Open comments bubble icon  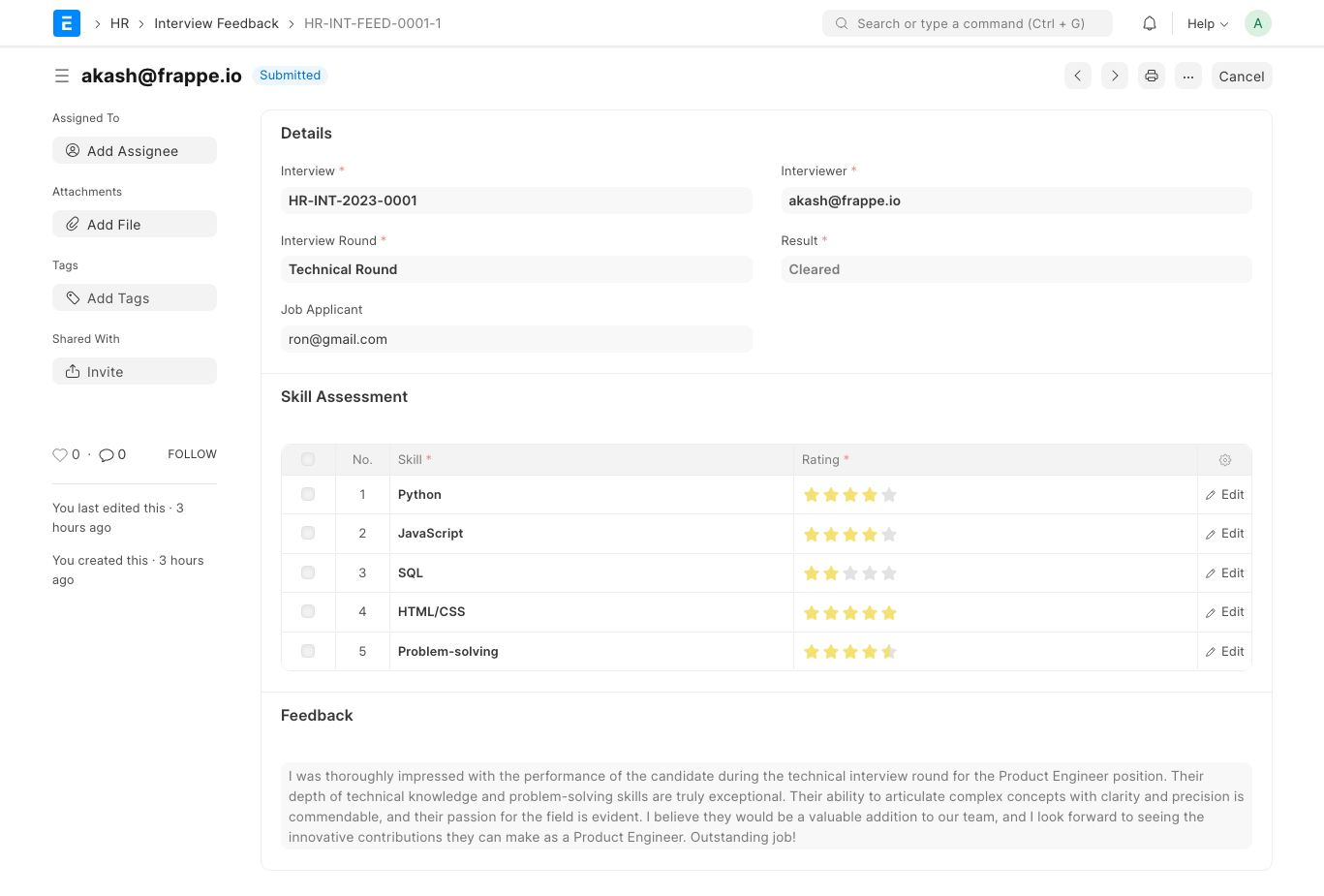107,454
